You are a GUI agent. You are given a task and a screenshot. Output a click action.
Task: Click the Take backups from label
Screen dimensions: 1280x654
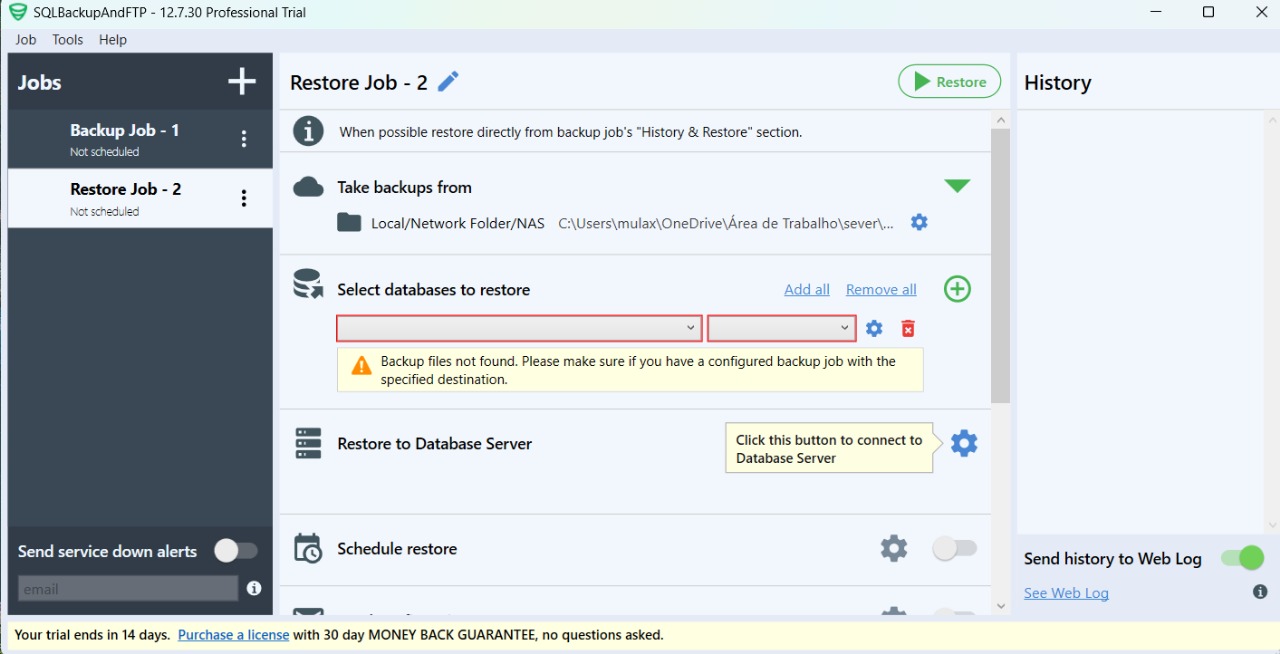coord(405,187)
